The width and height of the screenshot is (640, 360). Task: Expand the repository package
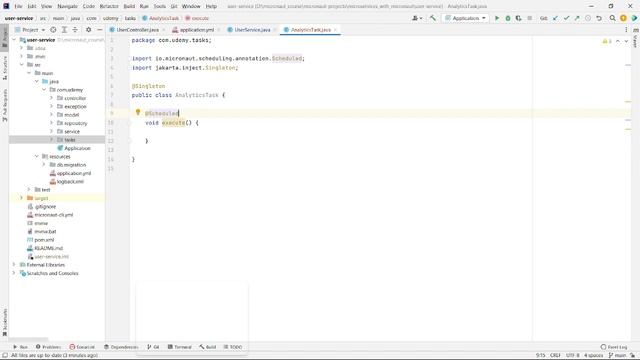(51, 123)
